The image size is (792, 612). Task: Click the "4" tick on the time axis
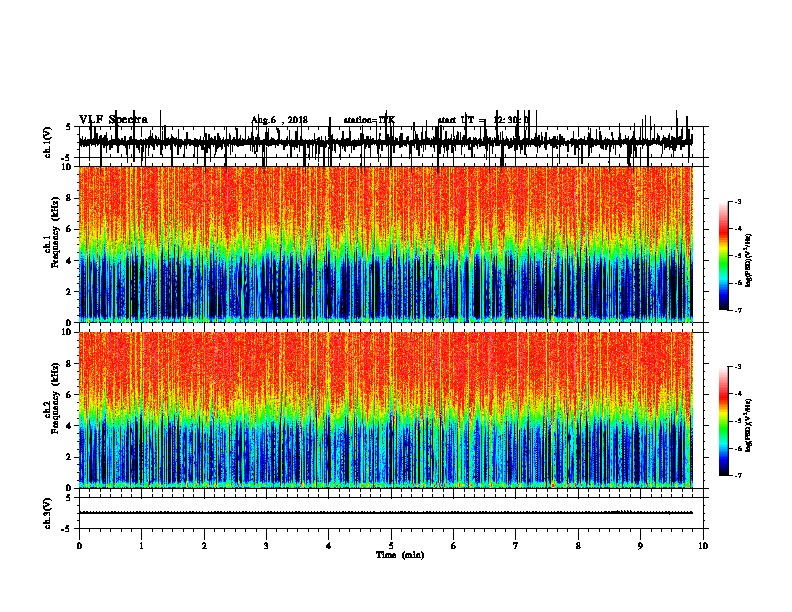click(x=329, y=546)
